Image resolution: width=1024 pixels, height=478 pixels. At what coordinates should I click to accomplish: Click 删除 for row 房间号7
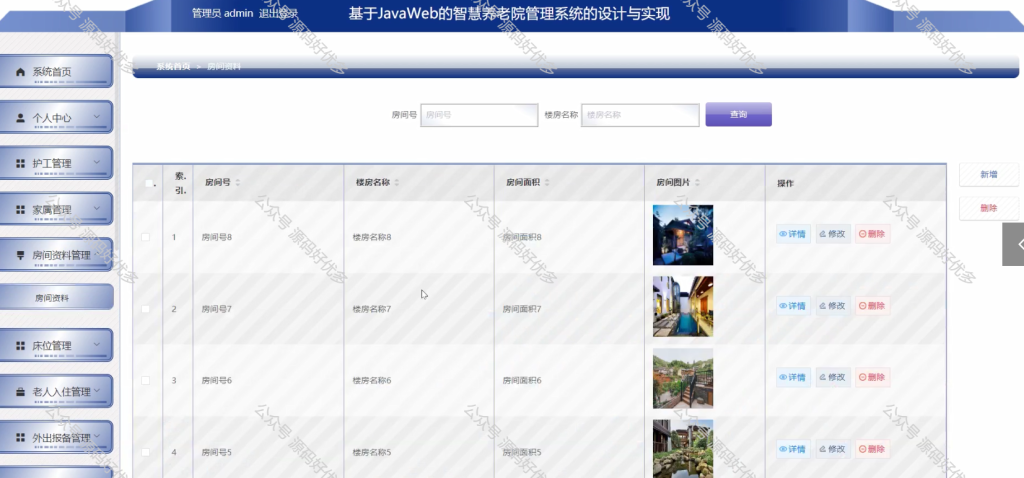(x=872, y=306)
